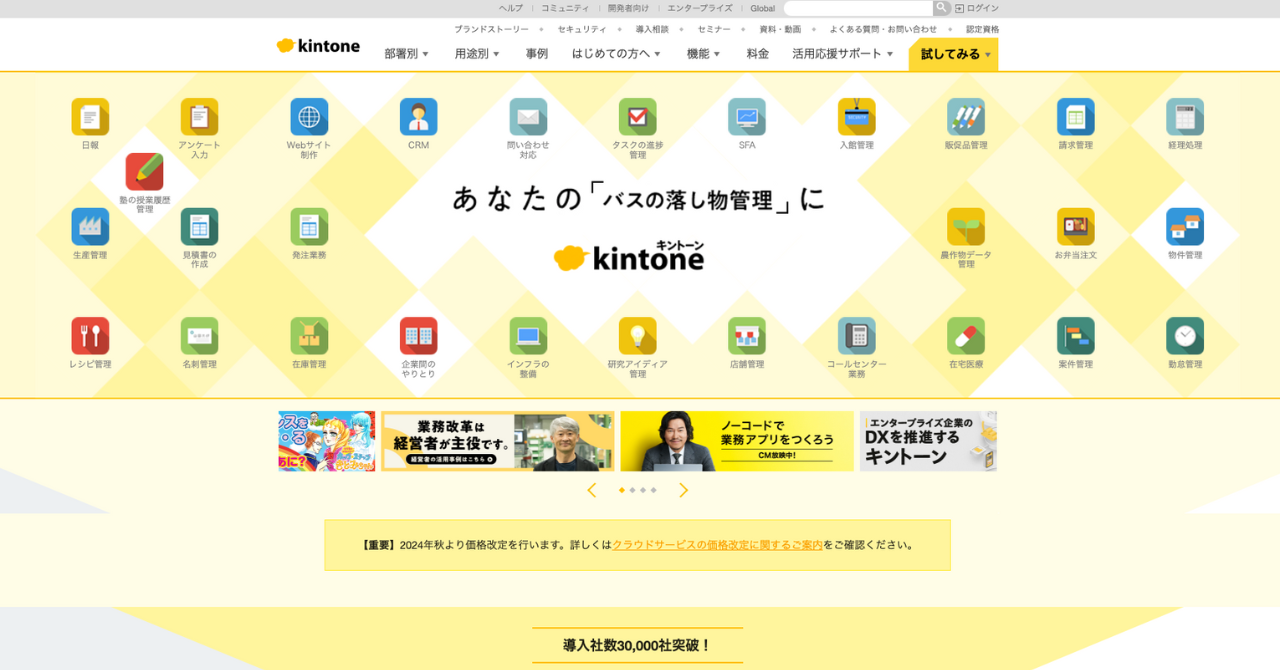Viewport: 1280px width, 670px height.
Task: Open the 試してみる dropdown button
Action: pyautogui.click(x=954, y=54)
